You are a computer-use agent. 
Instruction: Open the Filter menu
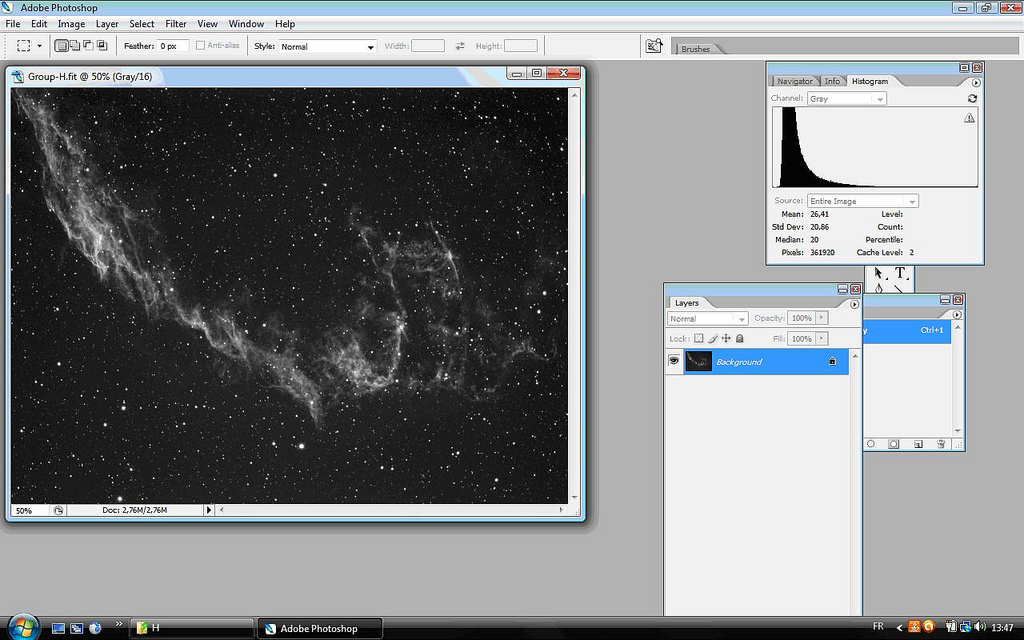point(176,24)
